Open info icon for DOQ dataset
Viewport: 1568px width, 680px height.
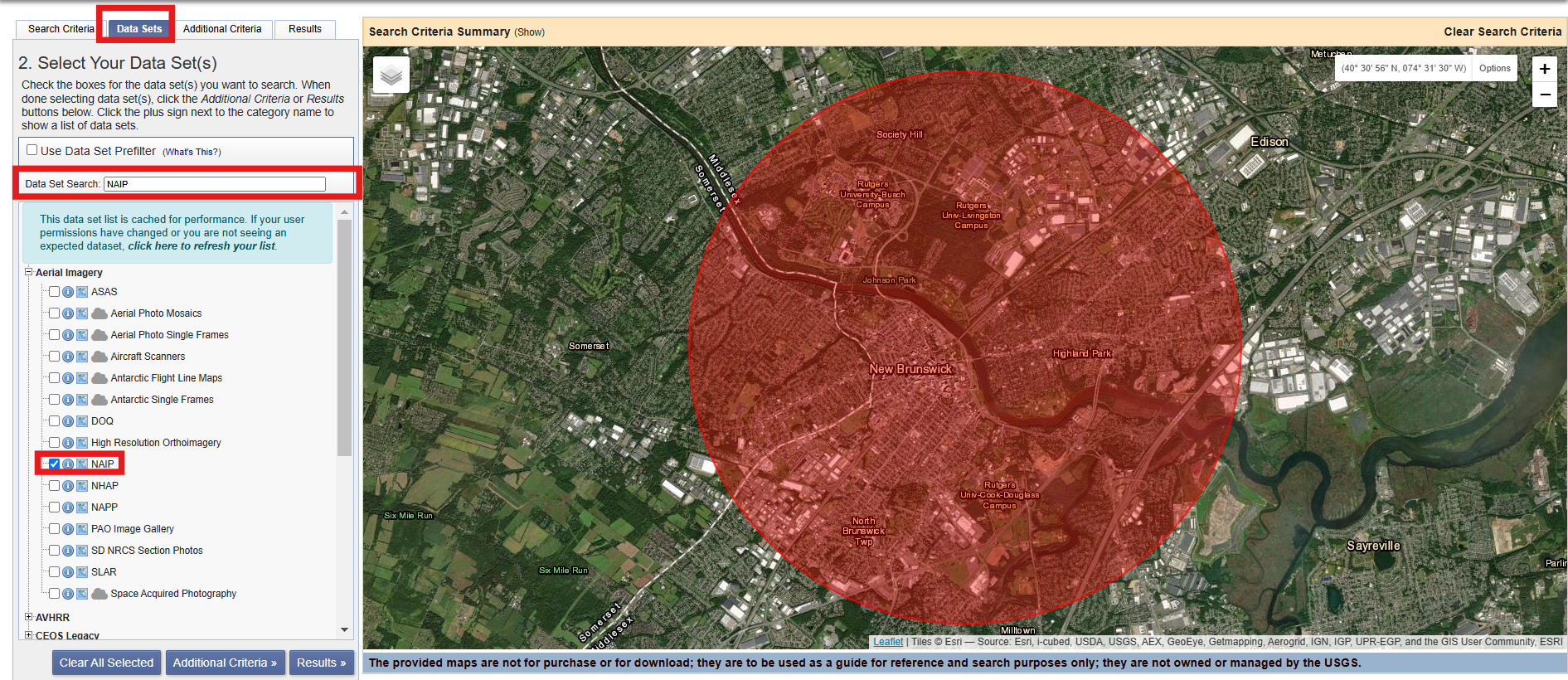(x=68, y=421)
